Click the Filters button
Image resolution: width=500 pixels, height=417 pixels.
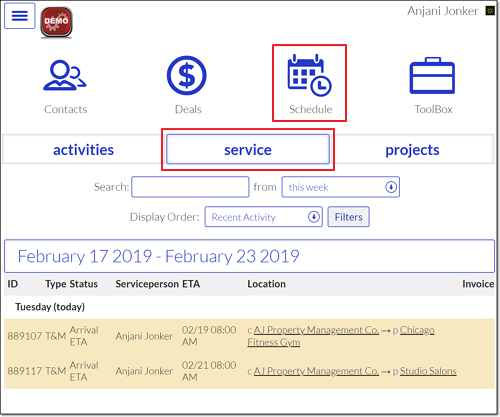coord(348,217)
